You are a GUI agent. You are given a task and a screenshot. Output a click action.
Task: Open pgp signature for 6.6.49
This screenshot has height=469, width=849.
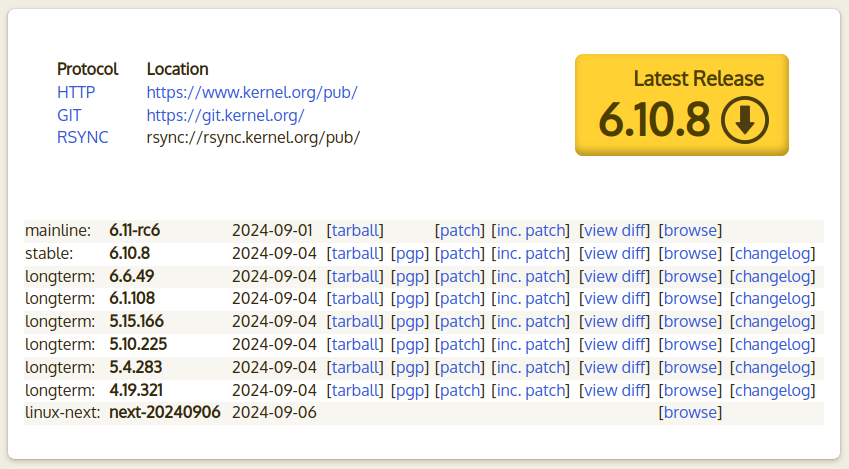pos(410,276)
